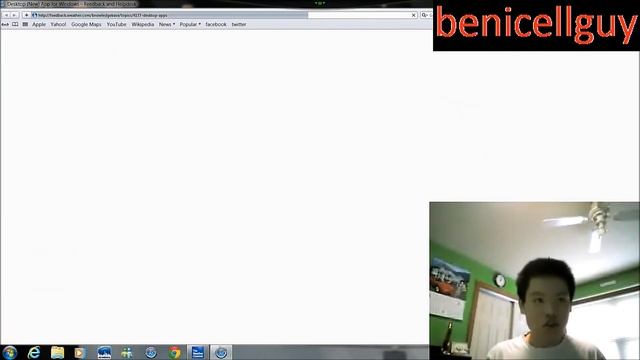
Task: Open the Reading List glasses icon
Action: pos(5,24)
